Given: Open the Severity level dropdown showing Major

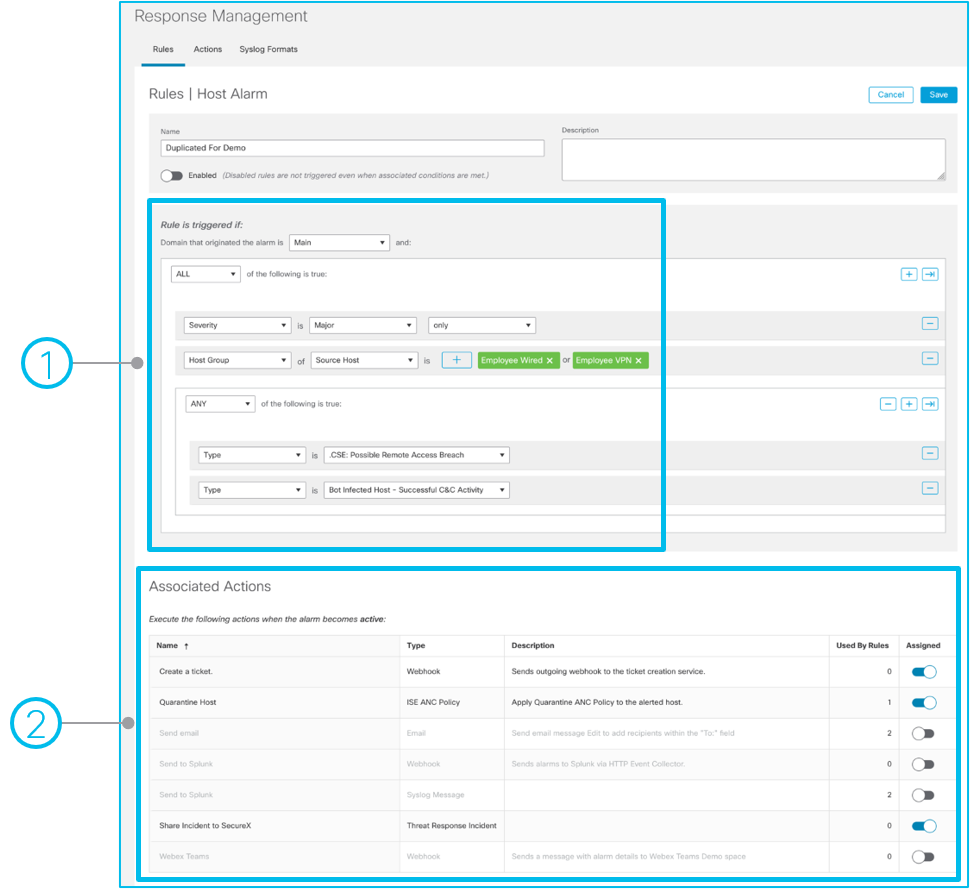Looking at the screenshot, I should tap(362, 325).
